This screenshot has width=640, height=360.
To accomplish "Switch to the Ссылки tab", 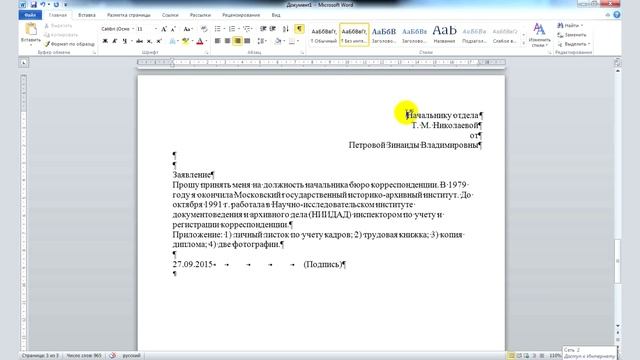I will pos(170,15).
